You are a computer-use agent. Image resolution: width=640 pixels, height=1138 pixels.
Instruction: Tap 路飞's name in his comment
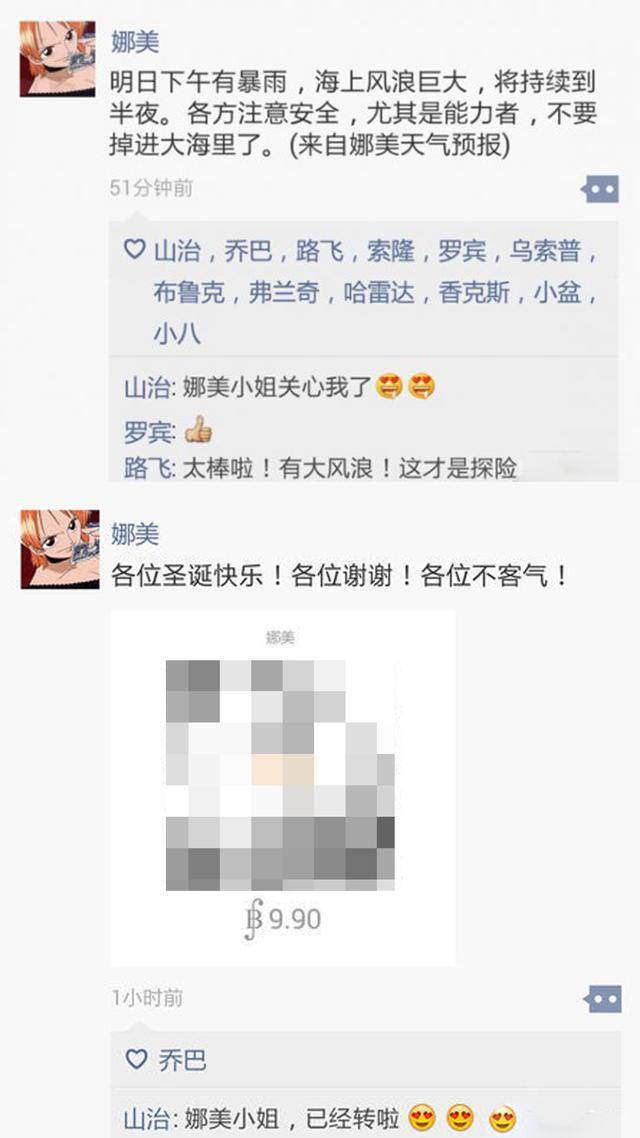[x=147, y=469]
